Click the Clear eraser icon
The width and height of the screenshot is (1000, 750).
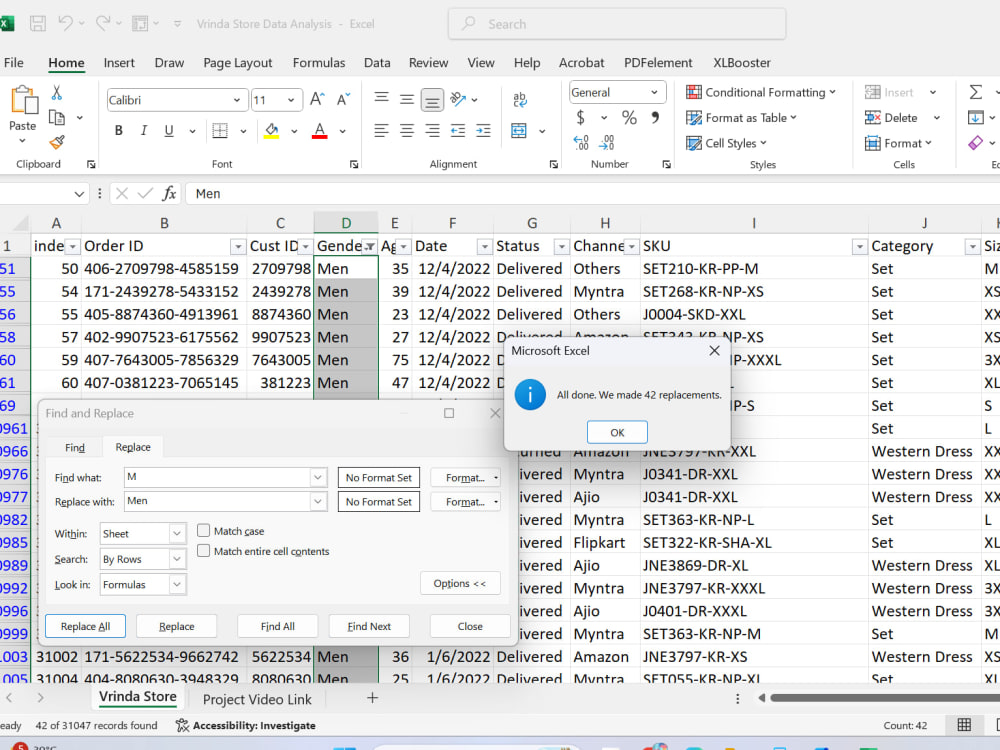click(x=975, y=143)
